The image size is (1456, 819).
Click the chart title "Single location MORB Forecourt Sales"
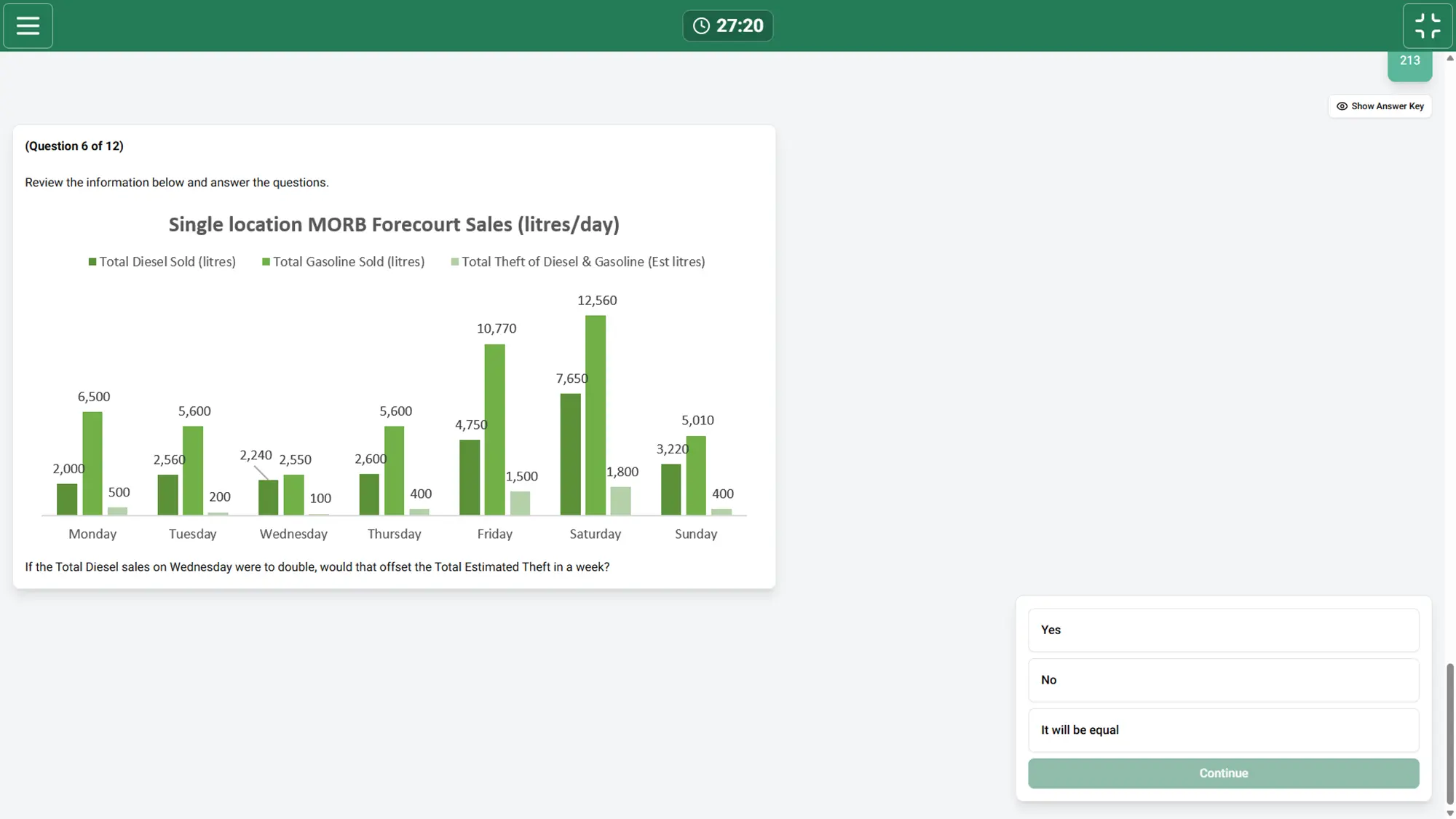394,225
